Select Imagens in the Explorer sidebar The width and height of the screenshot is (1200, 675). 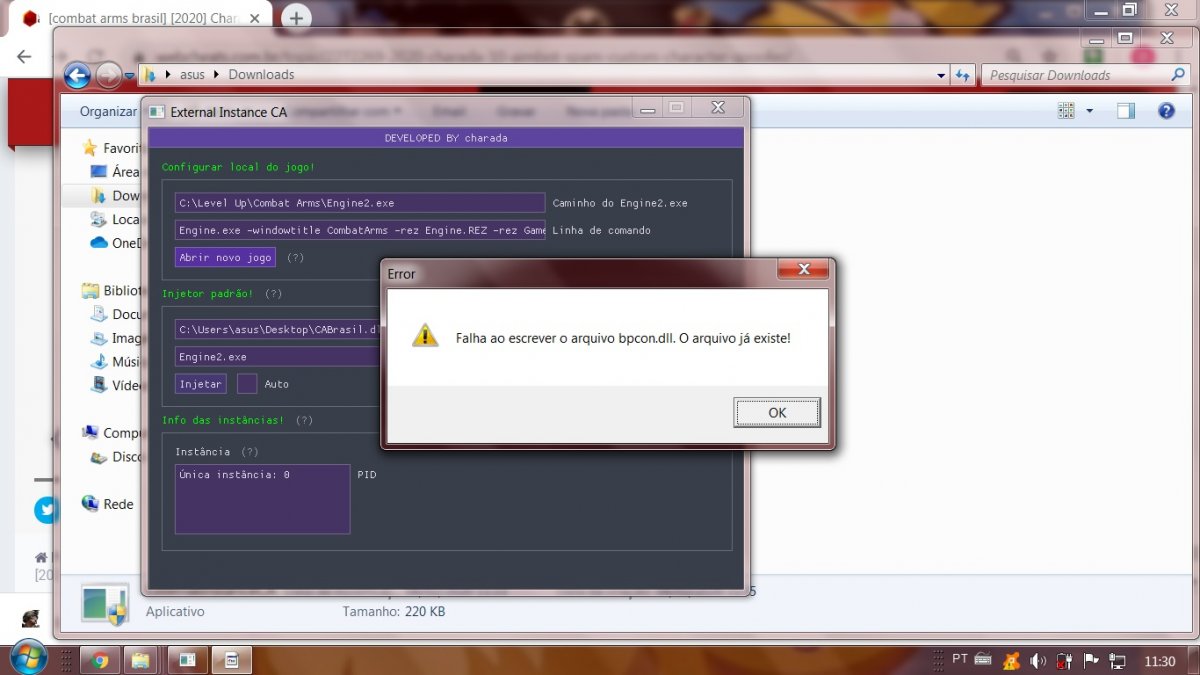coord(115,338)
